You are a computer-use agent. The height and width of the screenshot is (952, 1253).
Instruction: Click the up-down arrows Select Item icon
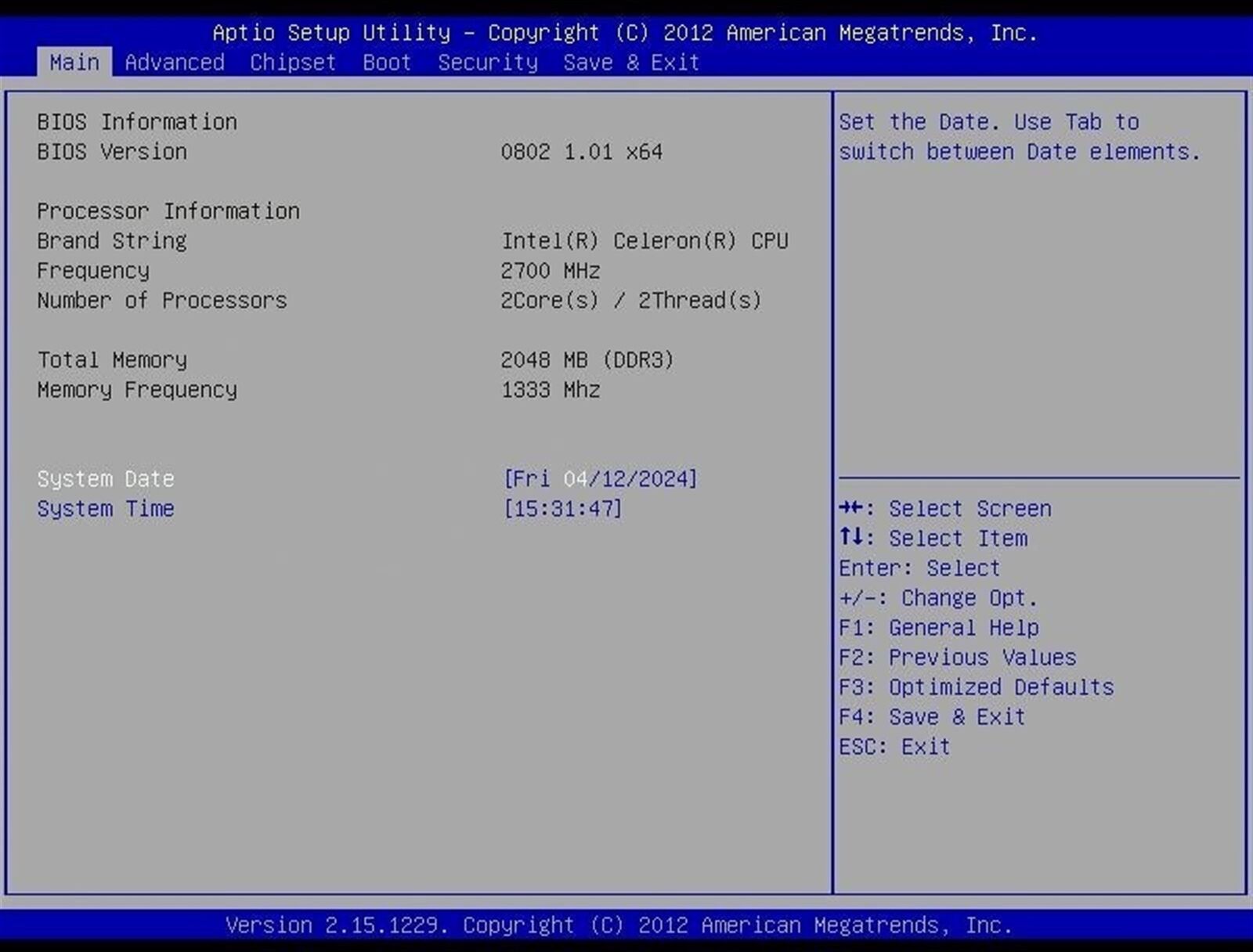click(850, 537)
